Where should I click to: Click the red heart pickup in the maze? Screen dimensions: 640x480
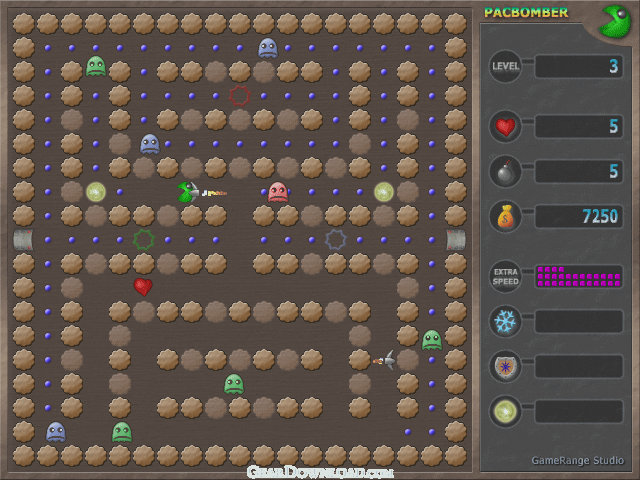143,287
